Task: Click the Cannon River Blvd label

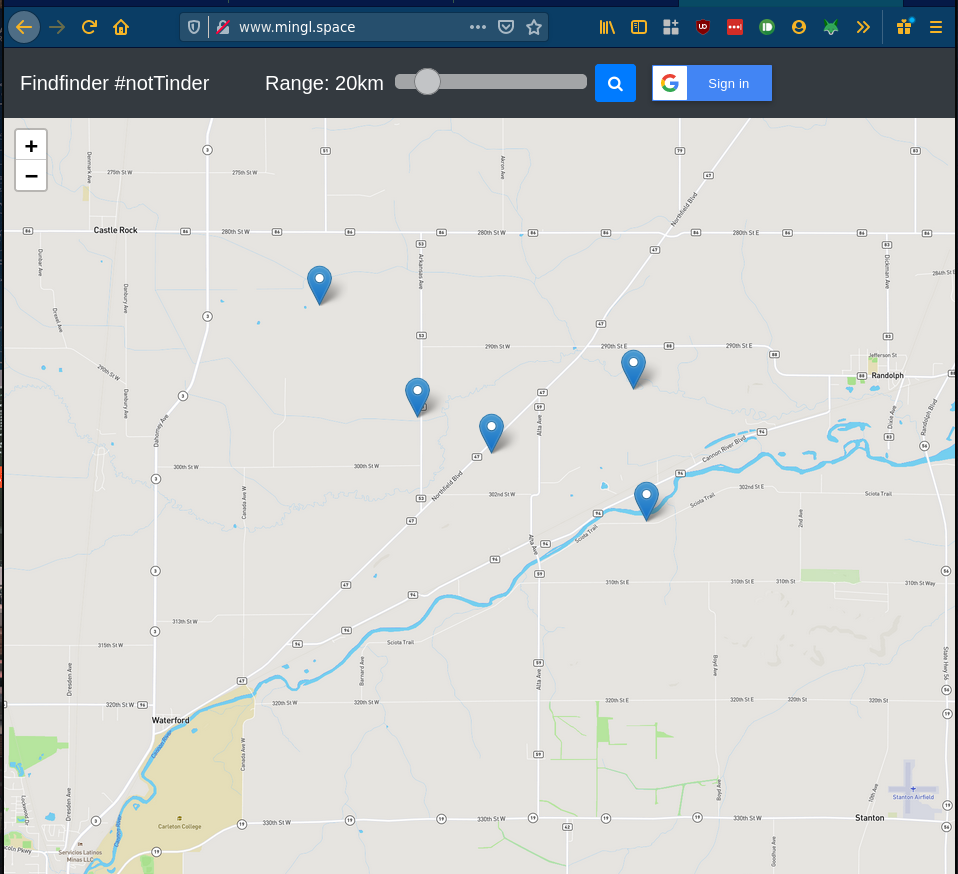Action: (x=724, y=449)
